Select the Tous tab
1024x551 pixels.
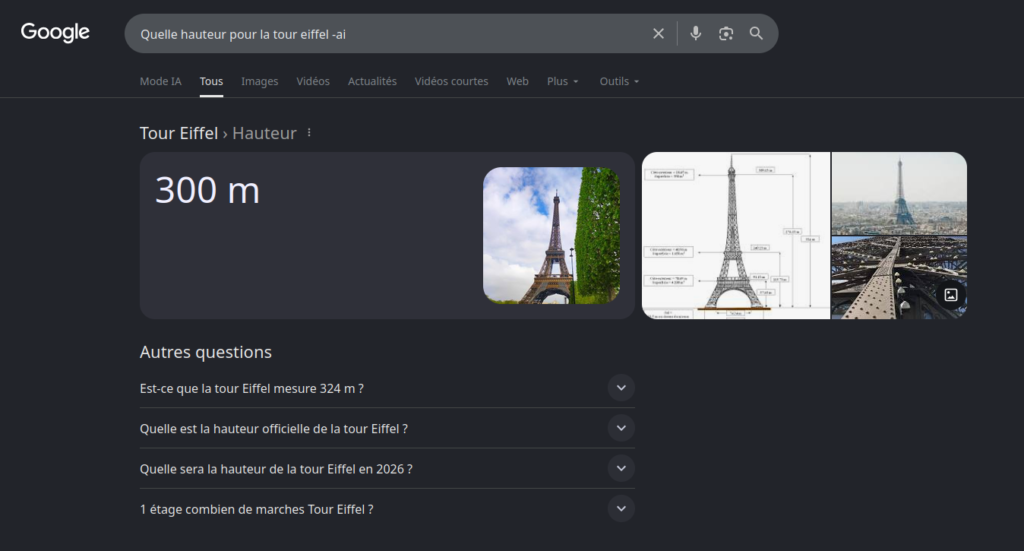tap(211, 82)
